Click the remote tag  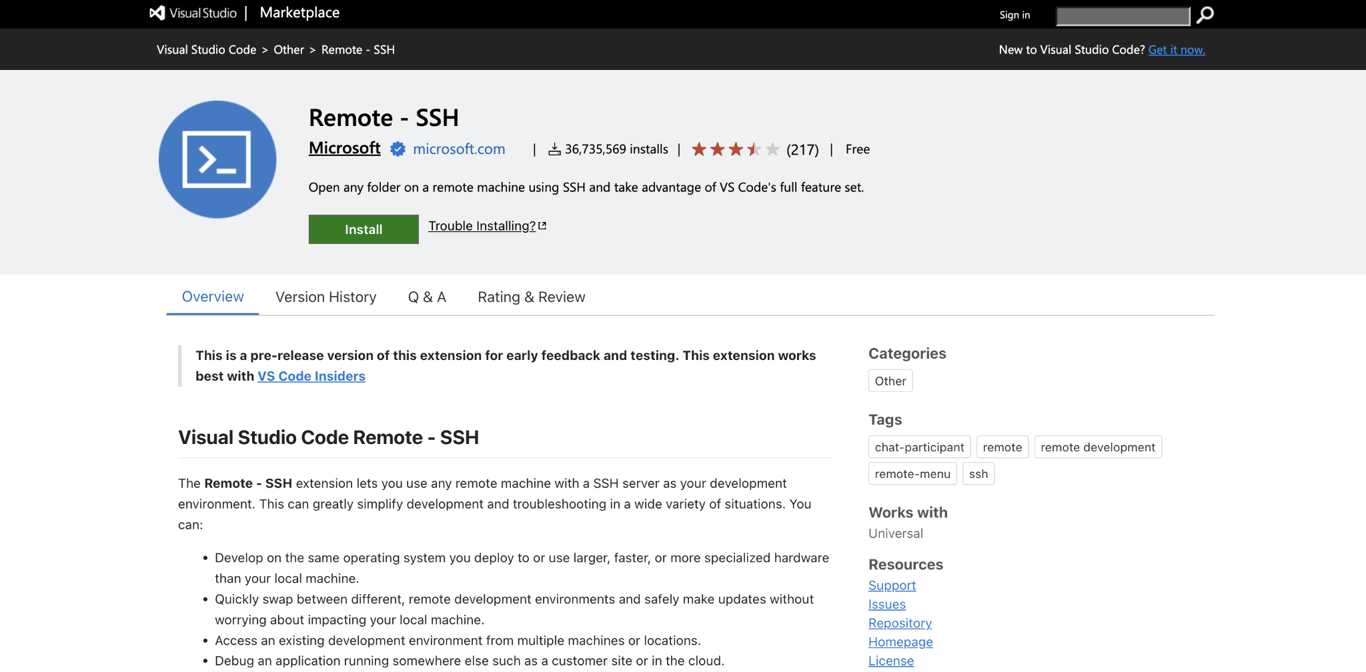point(1002,447)
